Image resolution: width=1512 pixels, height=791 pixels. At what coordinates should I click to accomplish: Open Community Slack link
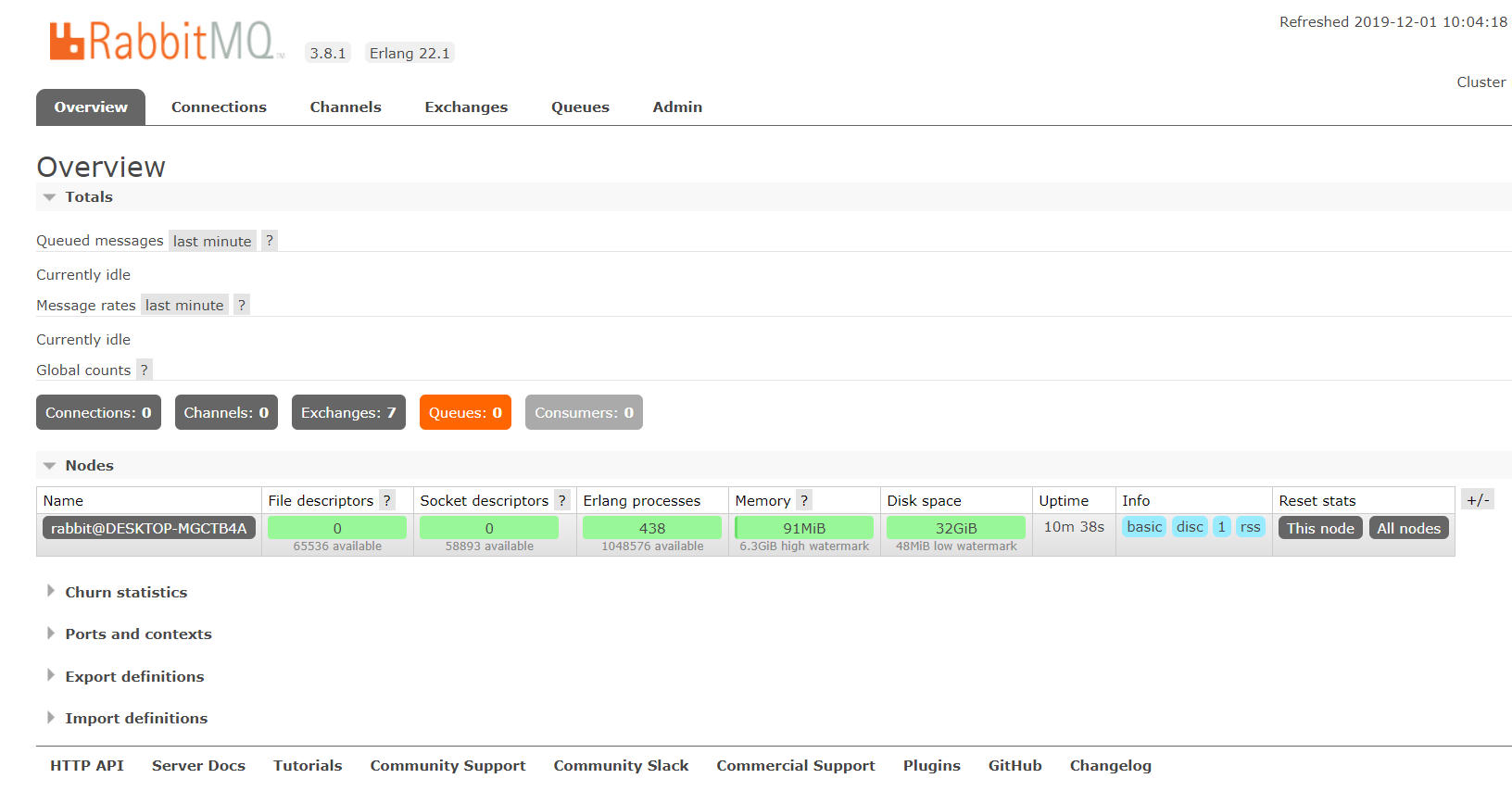pos(621,766)
